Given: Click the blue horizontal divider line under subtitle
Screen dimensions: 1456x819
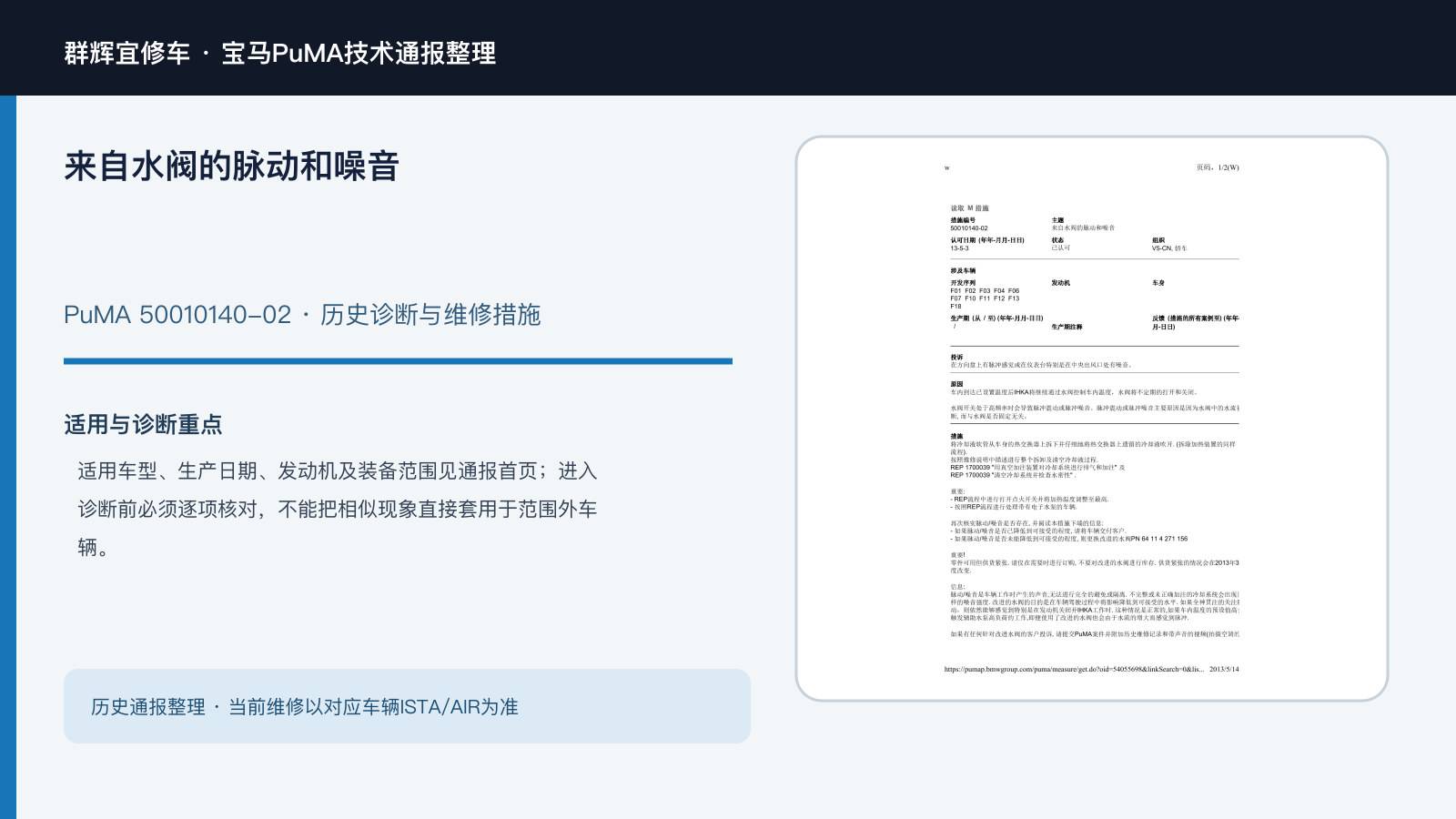Looking at the screenshot, I should point(398,361).
